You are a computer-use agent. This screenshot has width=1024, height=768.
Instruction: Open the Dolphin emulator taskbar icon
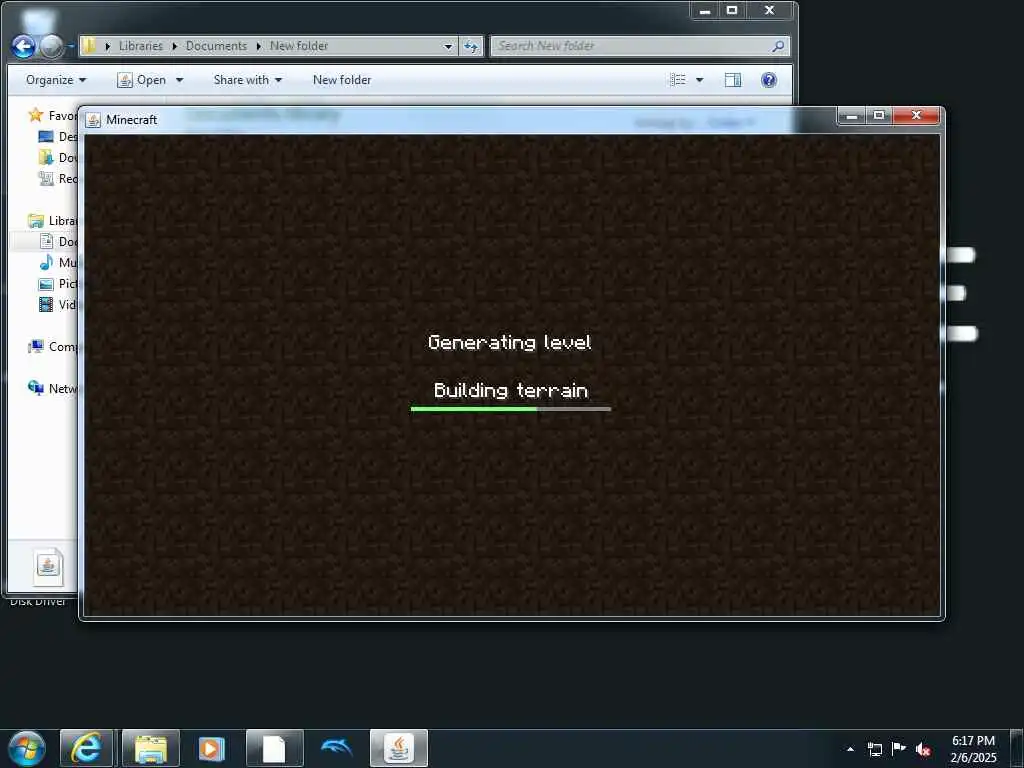[x=337, y=748]
